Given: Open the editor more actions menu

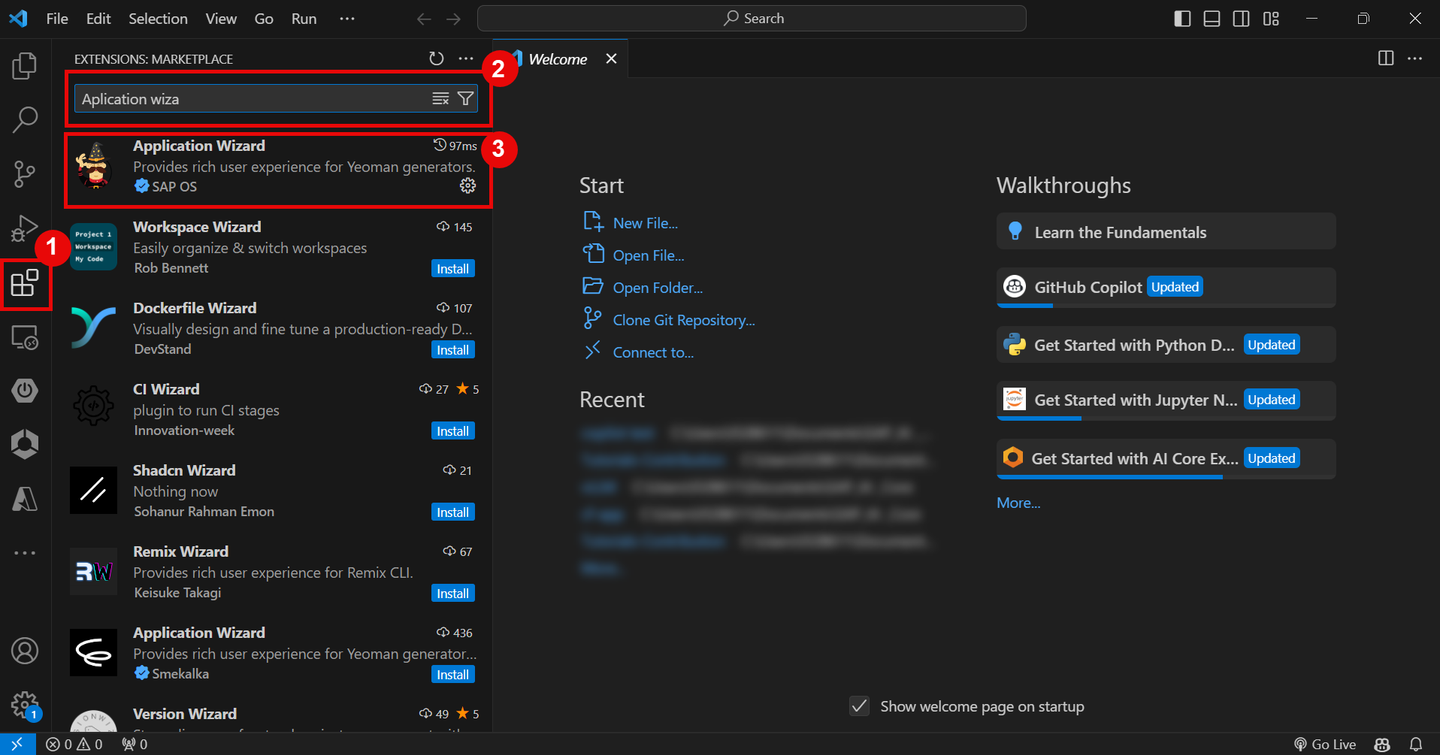Looking at the screenshot, I should click(1415, 58).
